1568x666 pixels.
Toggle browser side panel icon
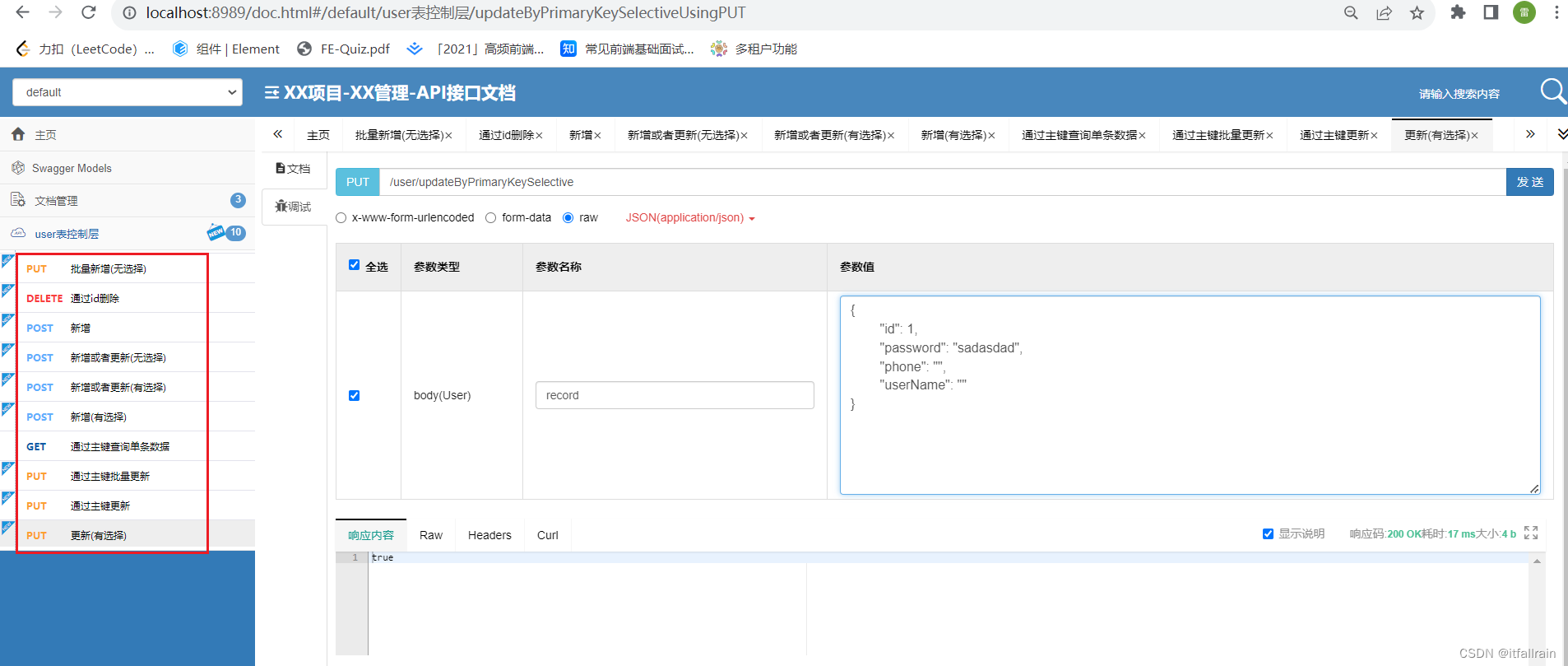point(1491,12)
